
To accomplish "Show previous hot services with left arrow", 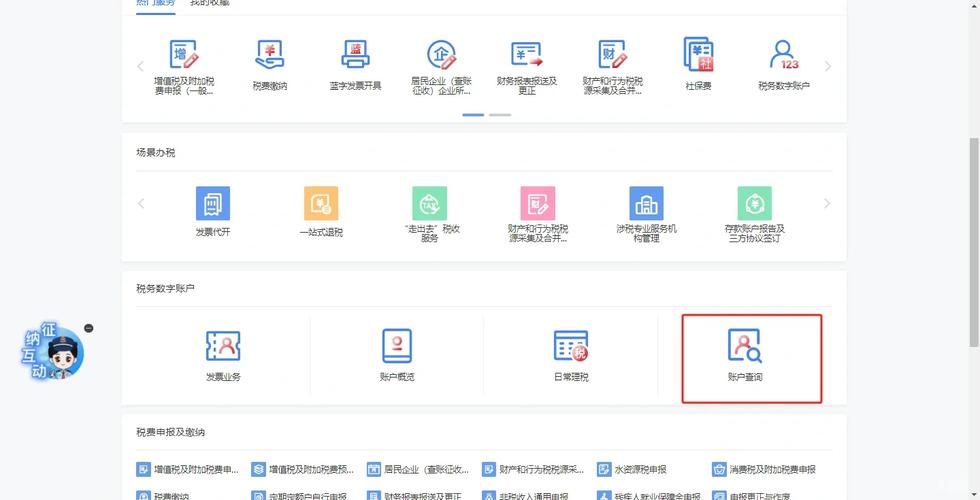I will click(x=140, y=66).
